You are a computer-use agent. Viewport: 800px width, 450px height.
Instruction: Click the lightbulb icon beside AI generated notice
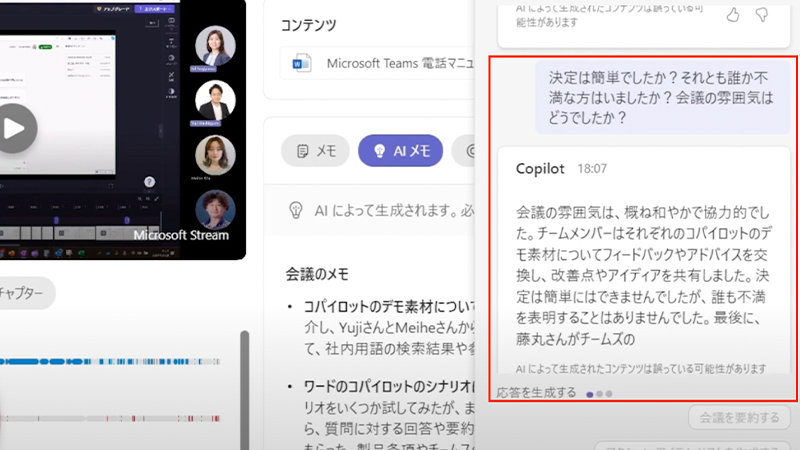(296, 210)
